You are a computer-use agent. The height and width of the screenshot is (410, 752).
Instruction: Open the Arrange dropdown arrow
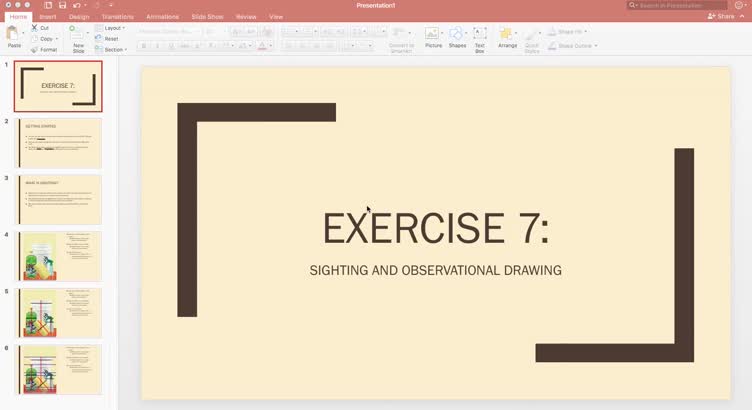[x=516, y=33]
